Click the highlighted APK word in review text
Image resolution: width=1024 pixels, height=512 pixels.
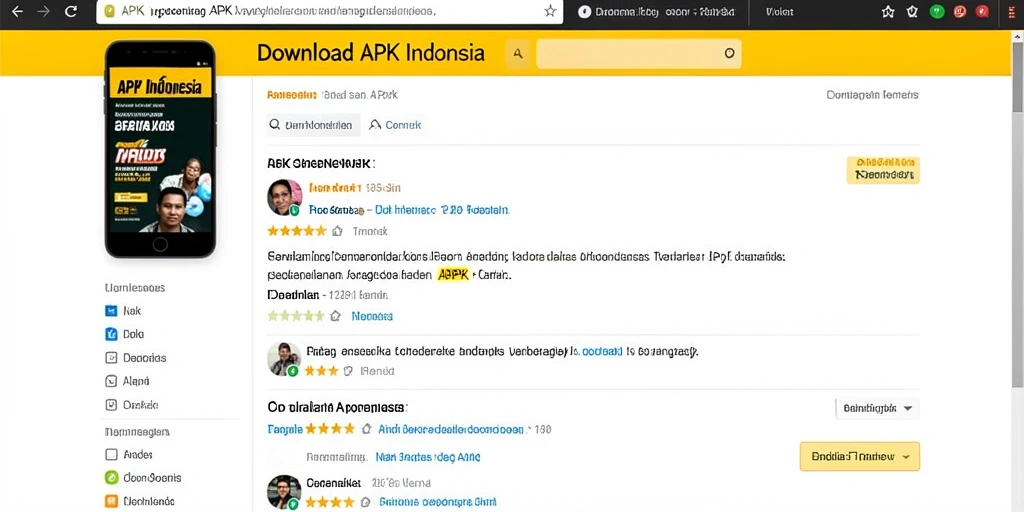453,275
